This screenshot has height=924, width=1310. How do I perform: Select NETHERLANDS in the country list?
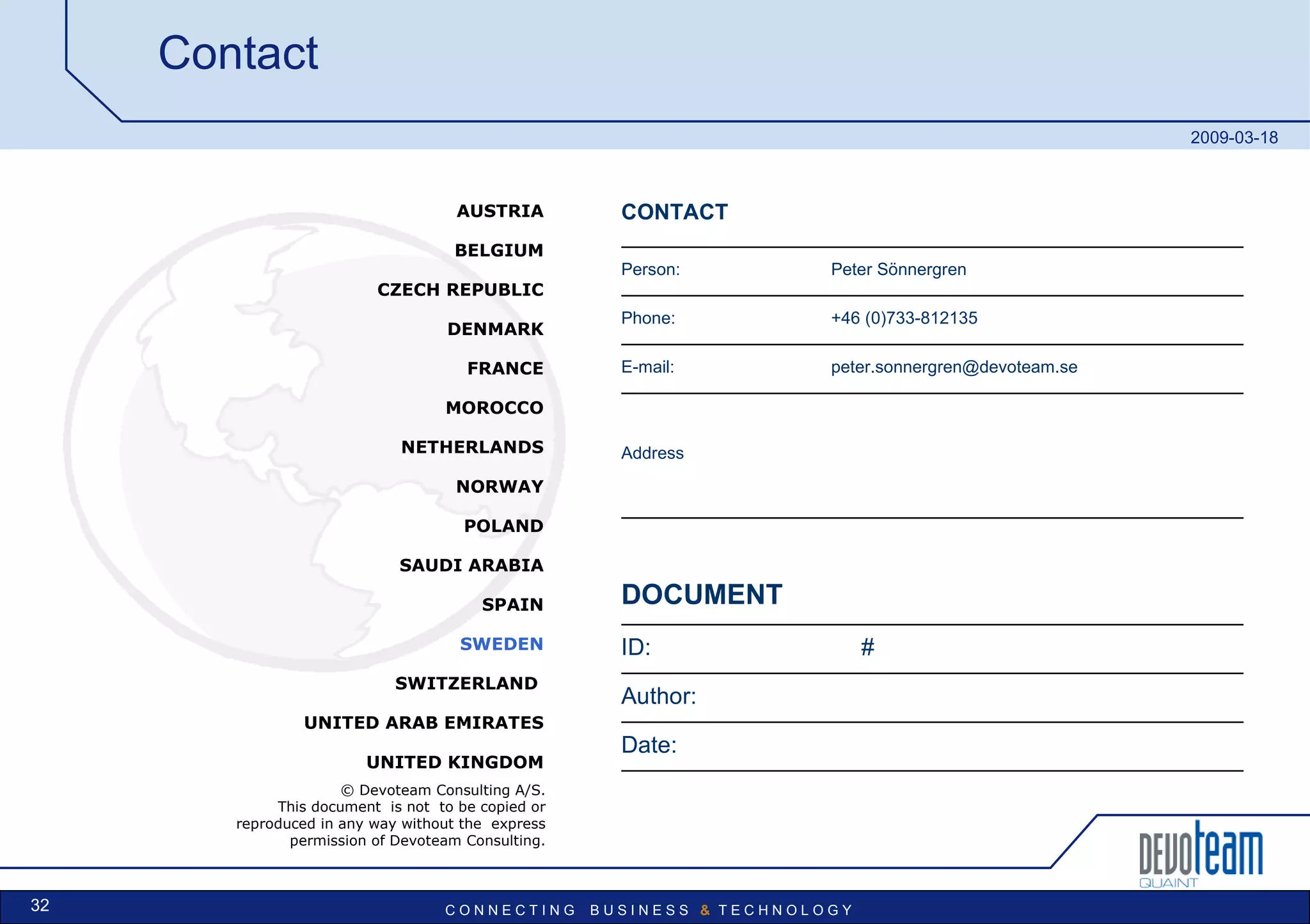pyautogui.click(x=472, y=447)
